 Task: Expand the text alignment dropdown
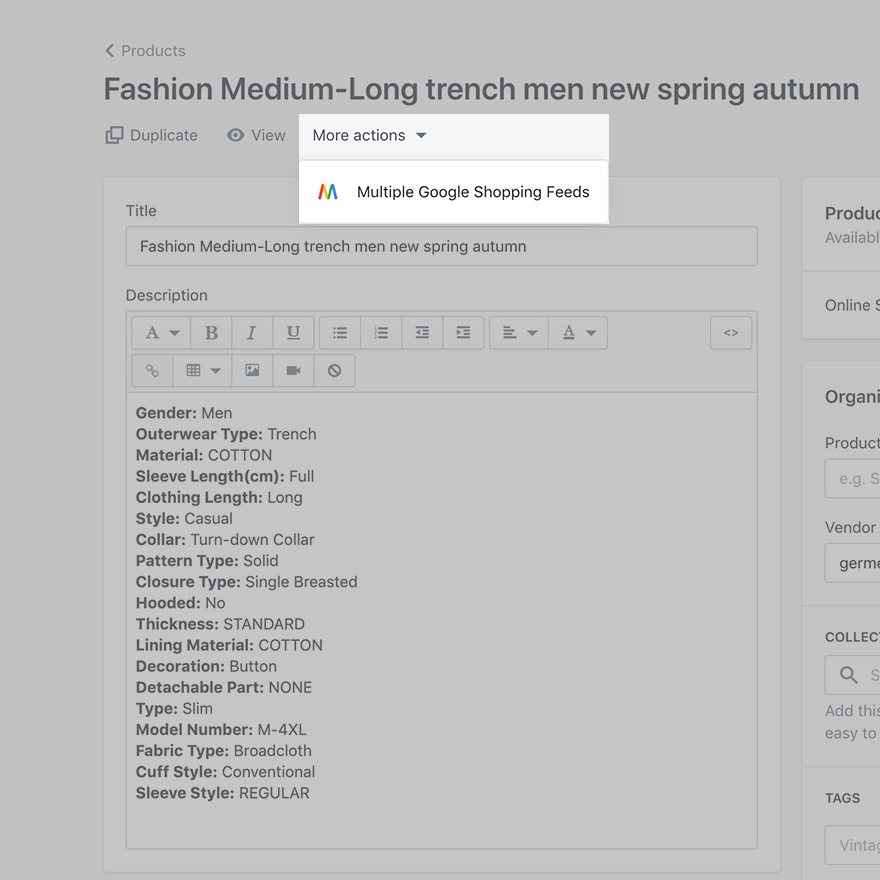tap(518, 333)
